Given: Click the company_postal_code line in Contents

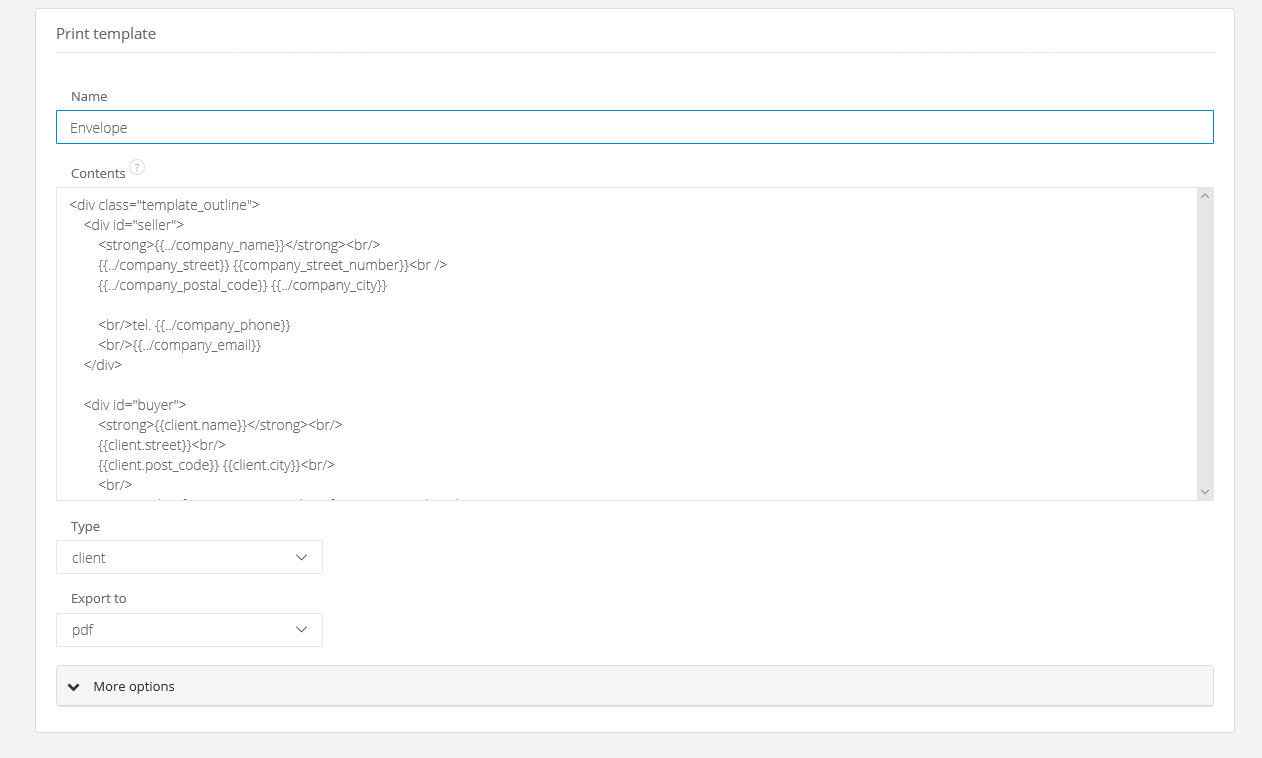Looking at the screenshot, I should coord(242,285).
